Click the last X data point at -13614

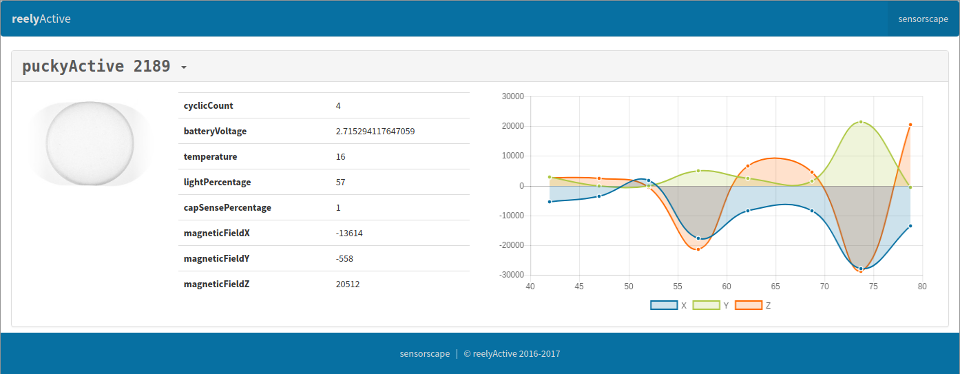(x=910, y=226)
